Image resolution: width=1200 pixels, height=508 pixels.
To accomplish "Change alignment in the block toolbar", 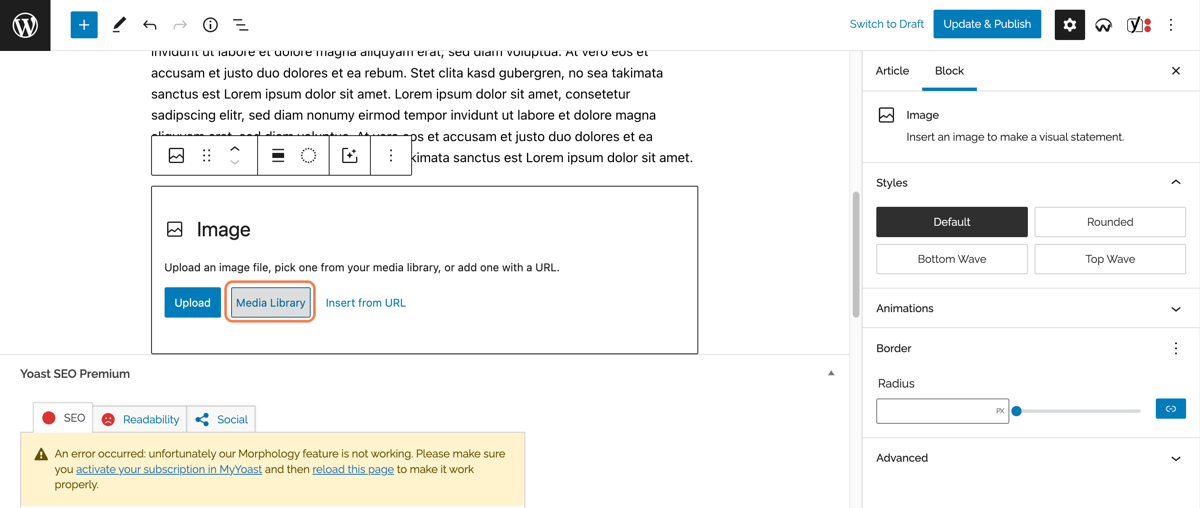I will click(x=278, y=156).
